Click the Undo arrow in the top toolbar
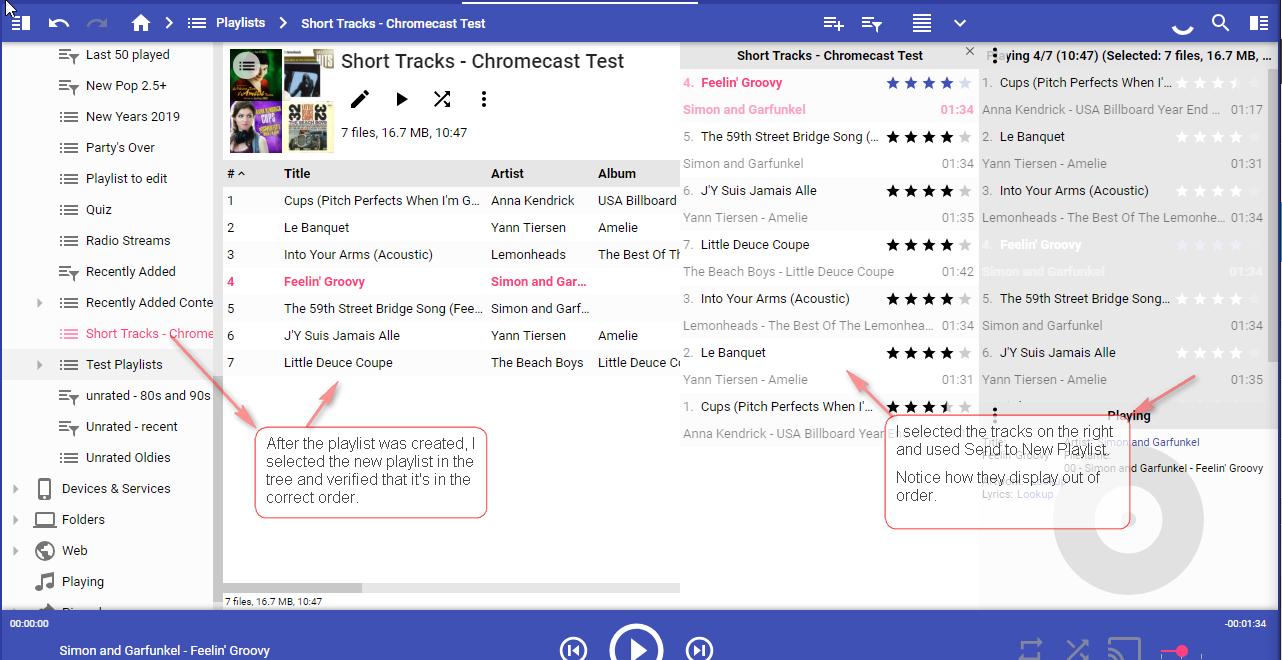Image resolution: width=1282 pixels, height=660 pixels. point(59,22)
